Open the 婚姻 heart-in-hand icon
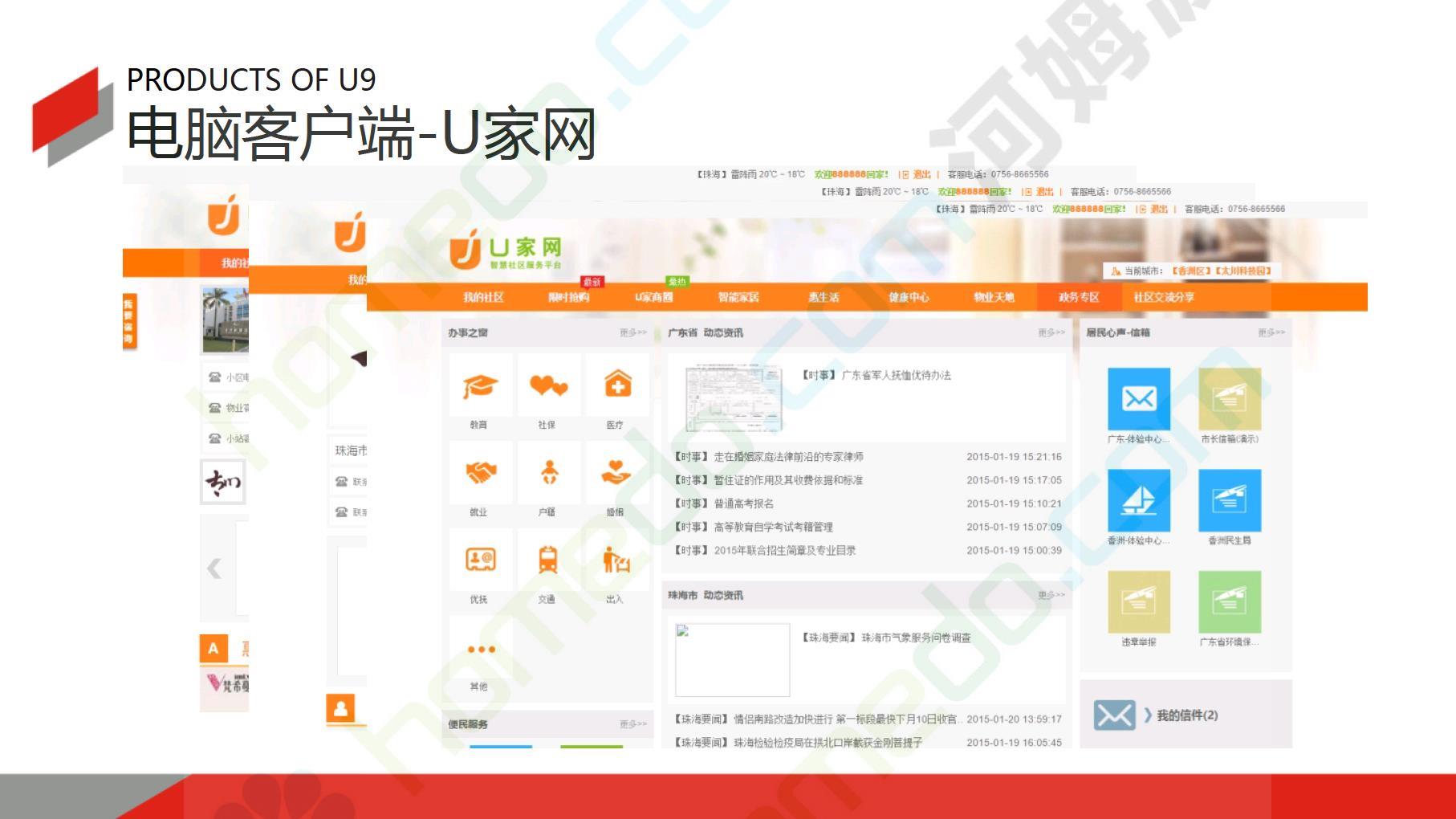This screenshot has width=1456, height=819. (x=616, y=472)
